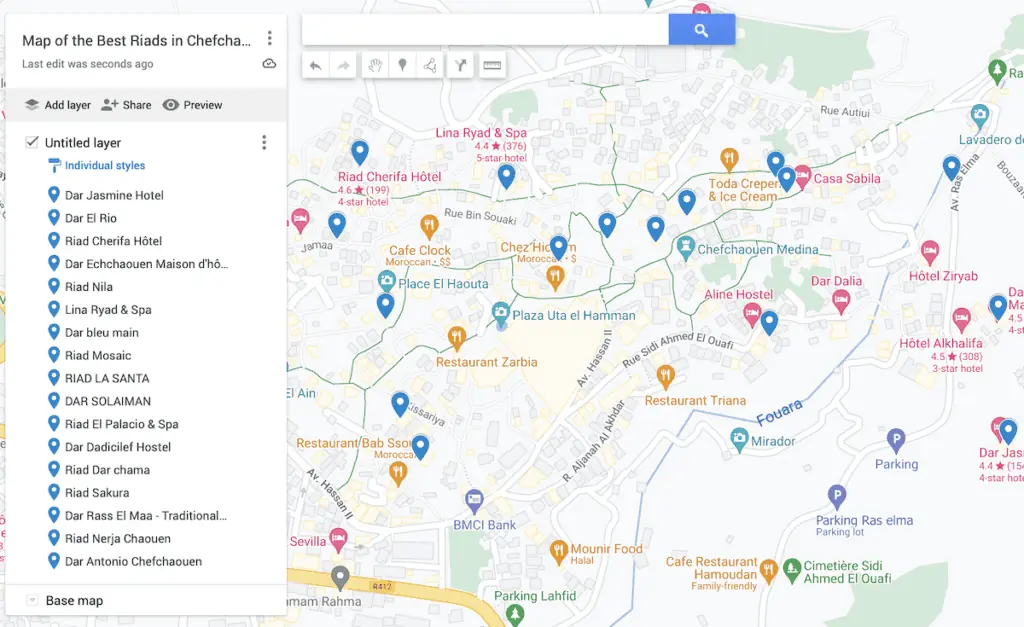
Task: Click Restaurant Triana fork marker
Action: click(665, 376)
